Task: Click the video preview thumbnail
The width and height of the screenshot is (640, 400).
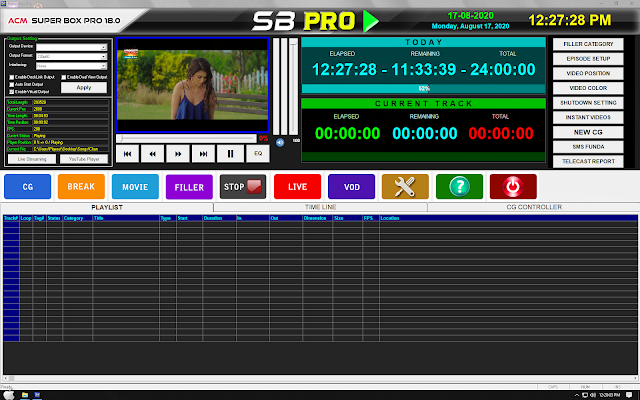Action: [193, 85]
